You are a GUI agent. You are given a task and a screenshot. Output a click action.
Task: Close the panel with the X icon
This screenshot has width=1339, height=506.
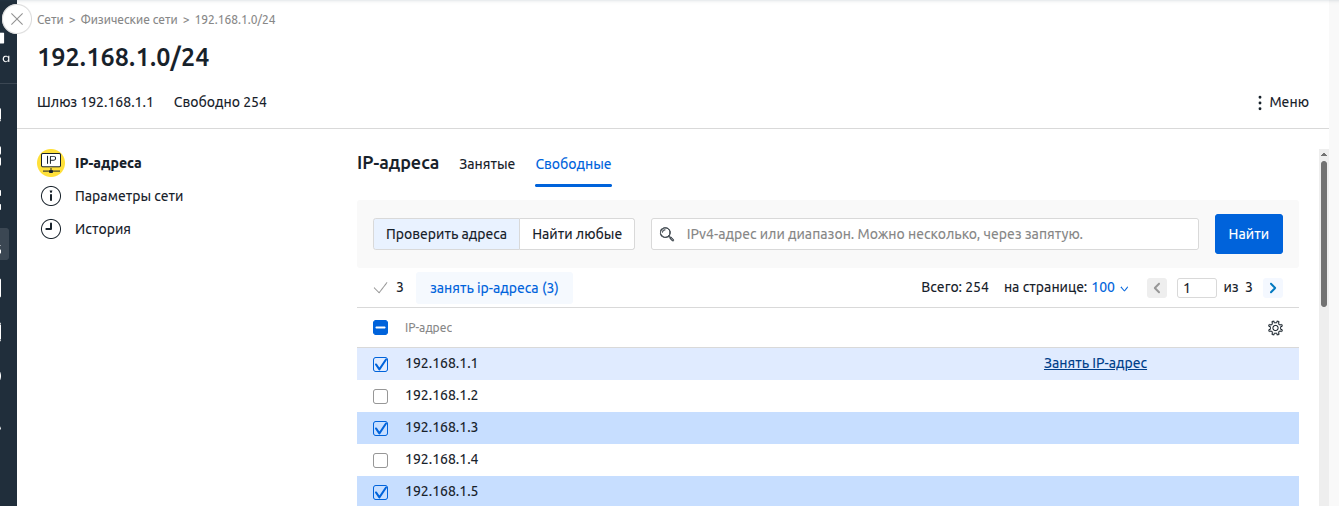coord(18,19)
